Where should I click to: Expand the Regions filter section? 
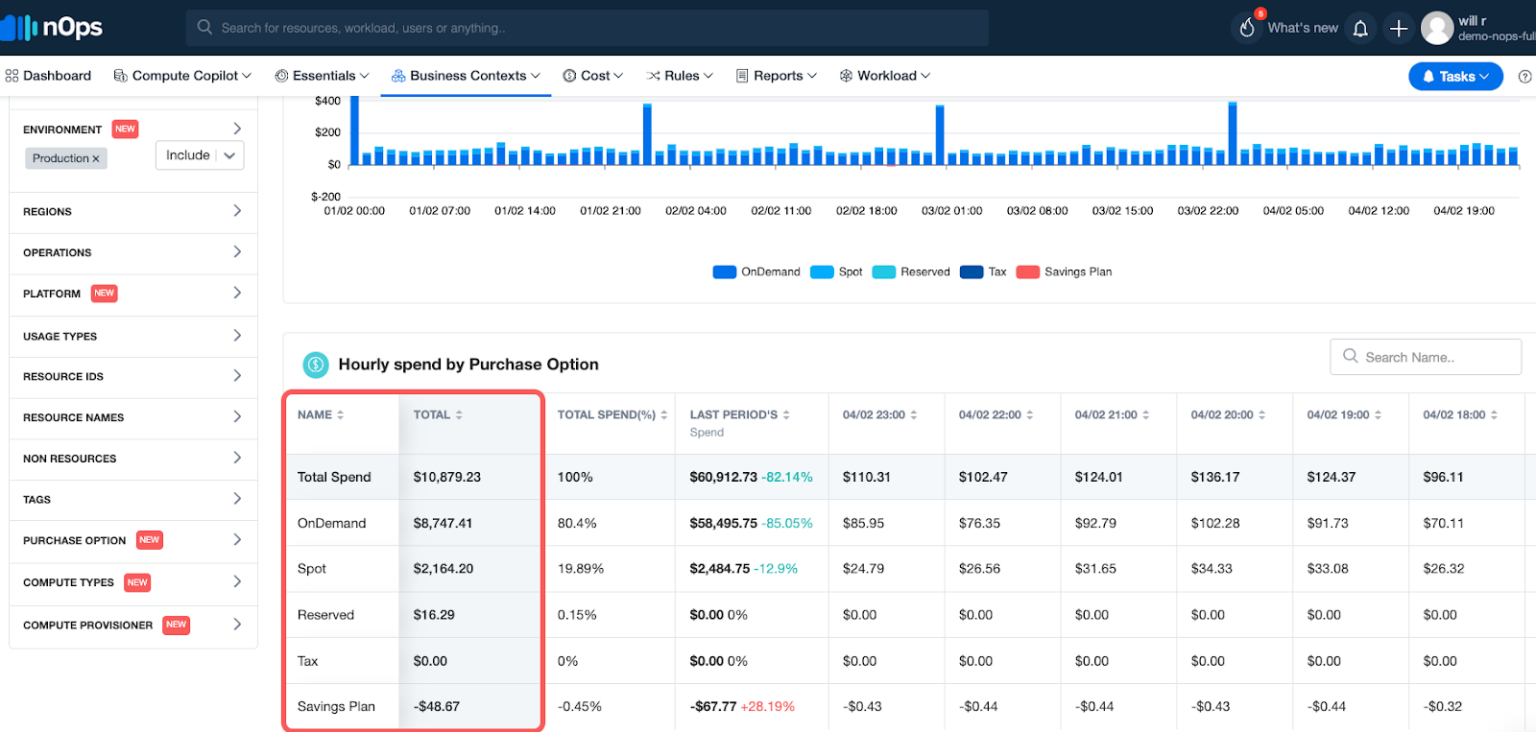(x=132, y=211)
